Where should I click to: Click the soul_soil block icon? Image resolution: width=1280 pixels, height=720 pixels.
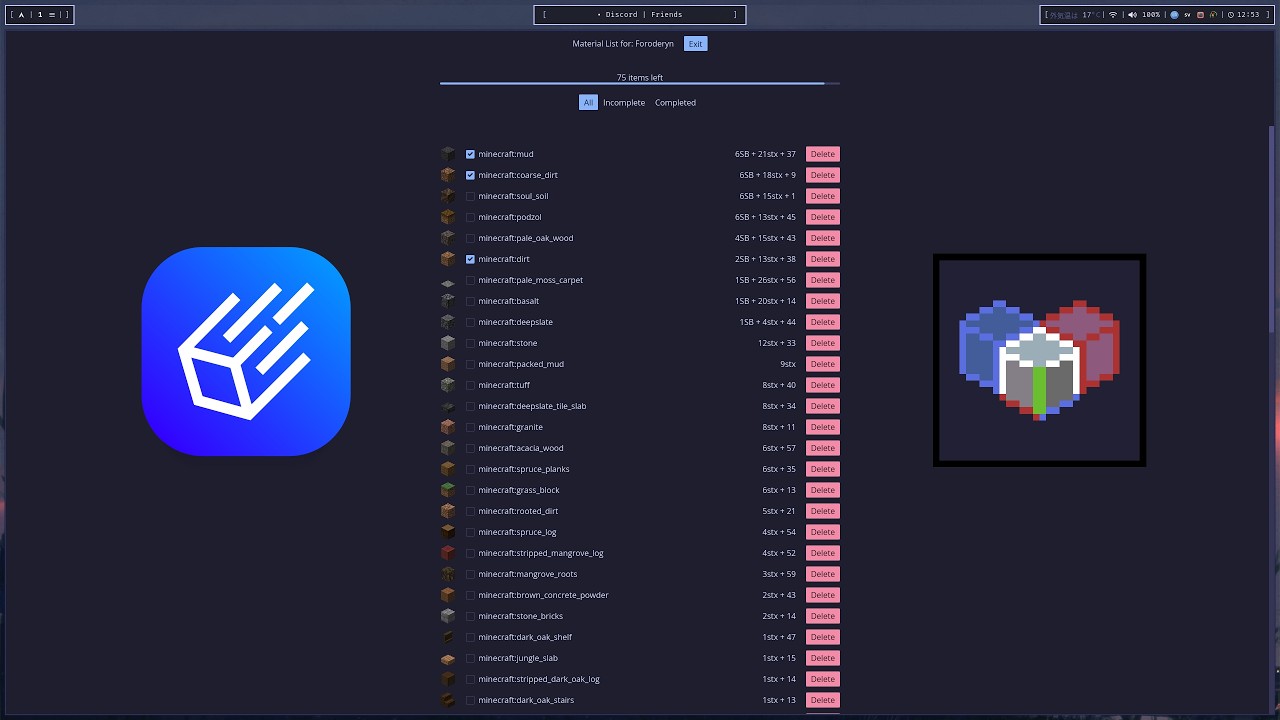point(448,196)
